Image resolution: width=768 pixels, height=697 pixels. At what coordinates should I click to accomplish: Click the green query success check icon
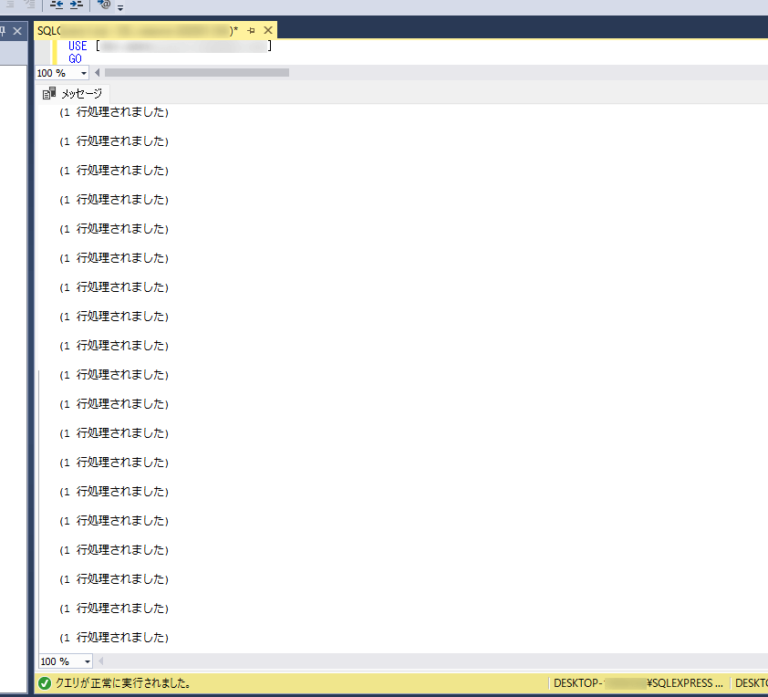click(45, 683)
